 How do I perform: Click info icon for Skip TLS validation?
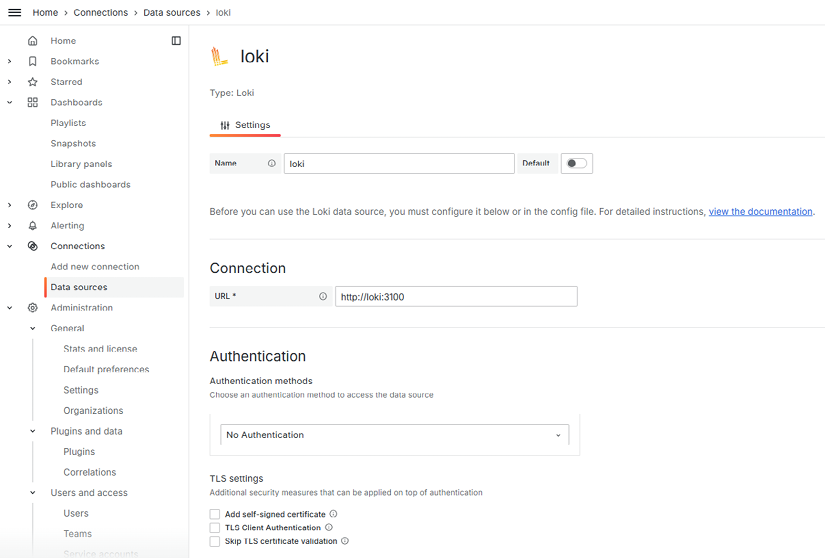[x=345, y=541]
